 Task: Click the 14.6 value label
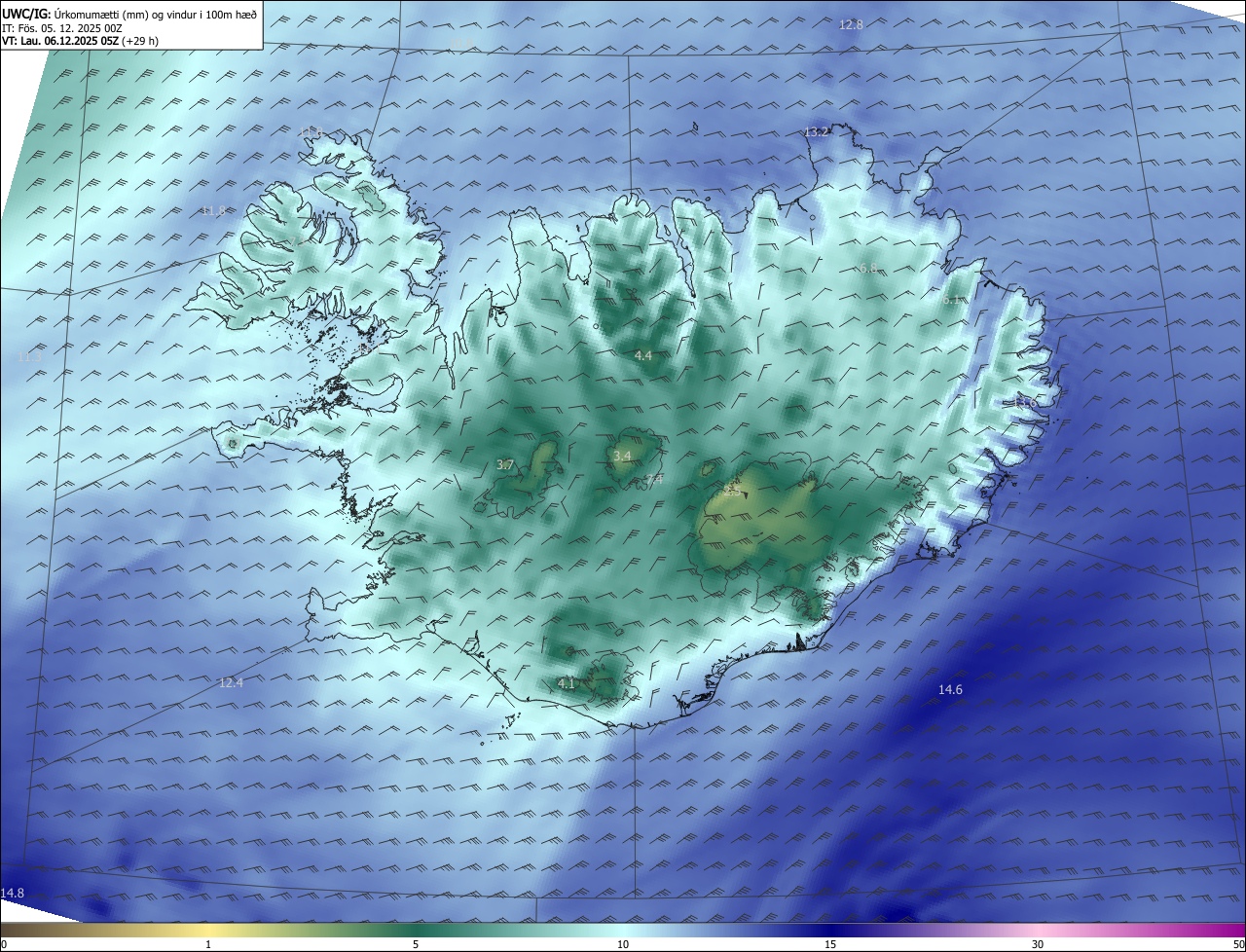[950, 689]
